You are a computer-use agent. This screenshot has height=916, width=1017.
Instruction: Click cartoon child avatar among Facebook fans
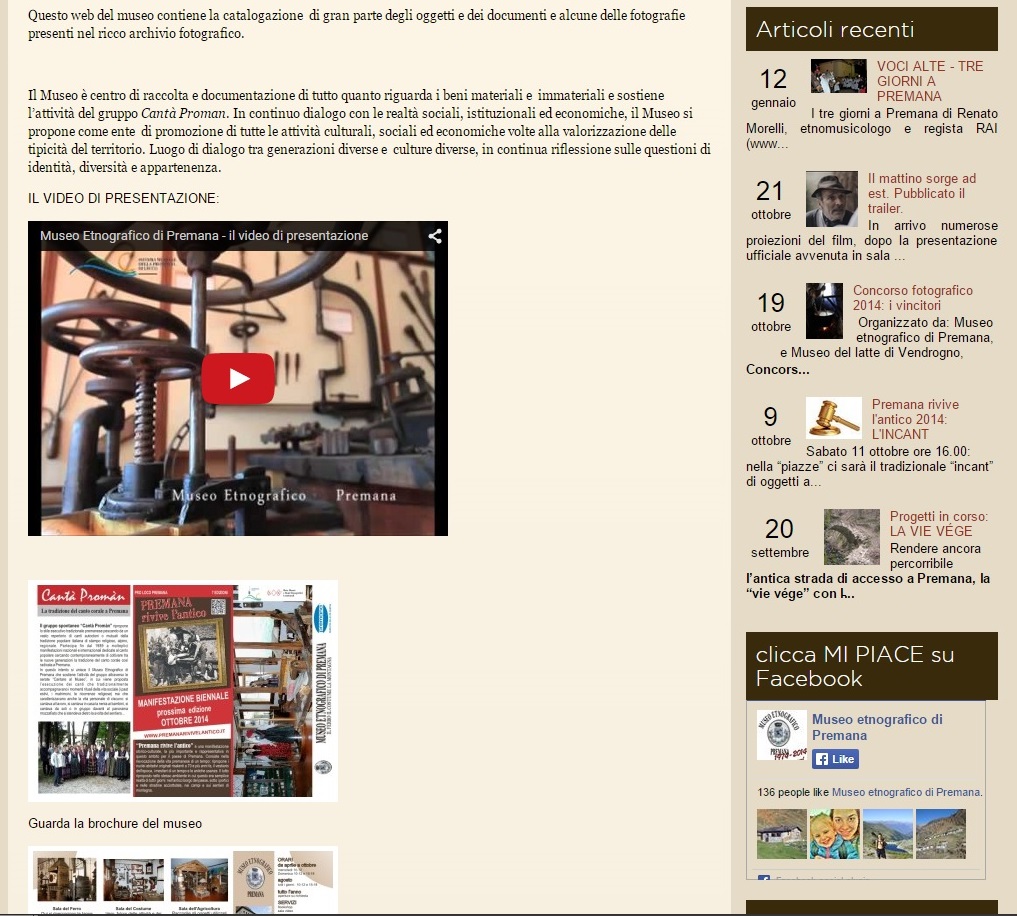tap(835, 834)
